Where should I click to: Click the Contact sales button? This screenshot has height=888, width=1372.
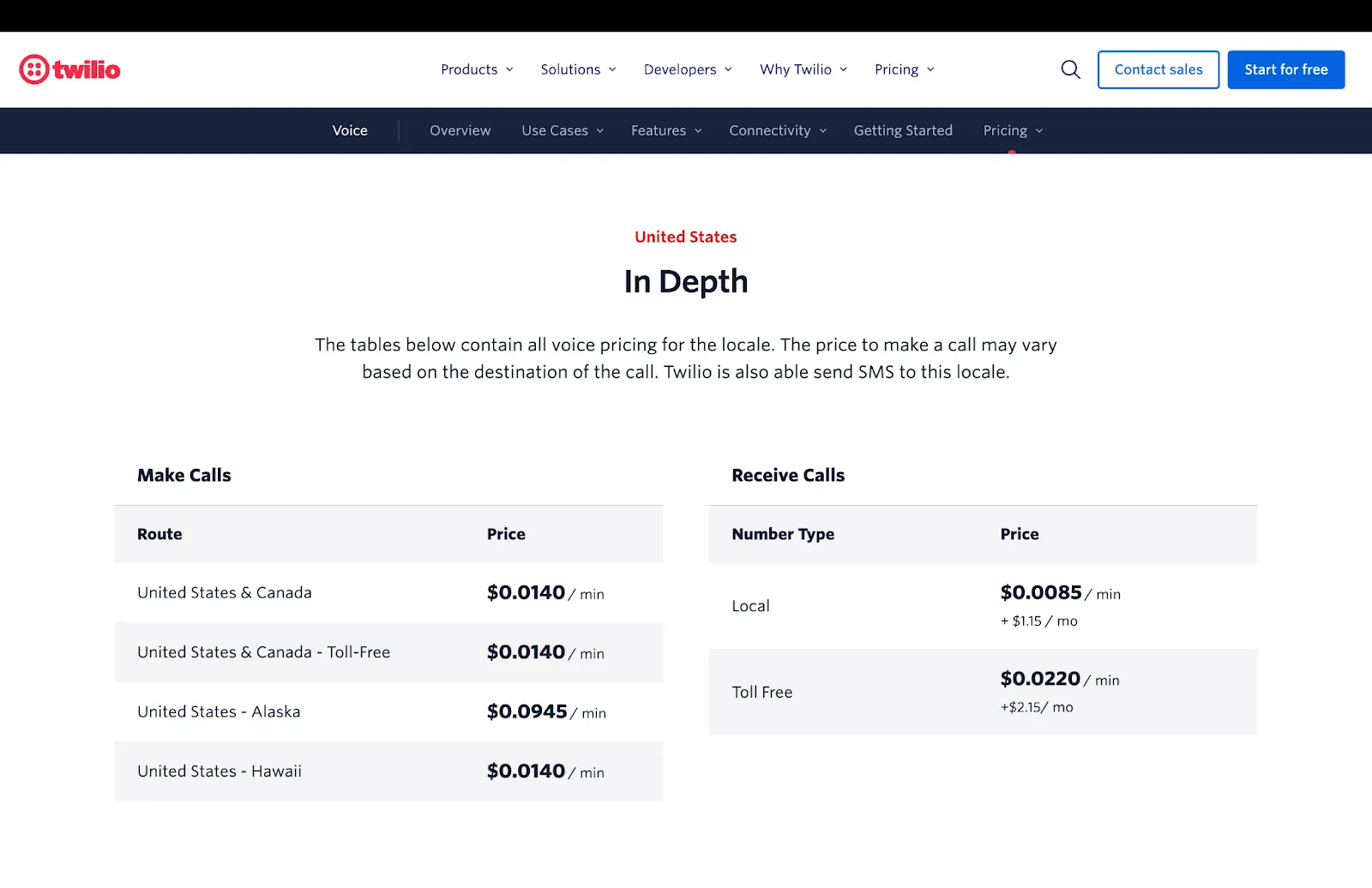coord(1158,69)
